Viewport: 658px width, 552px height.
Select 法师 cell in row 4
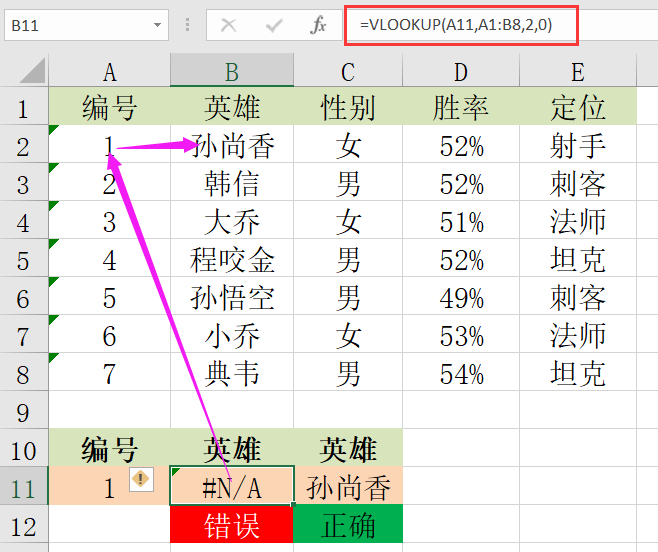[578, 221]
